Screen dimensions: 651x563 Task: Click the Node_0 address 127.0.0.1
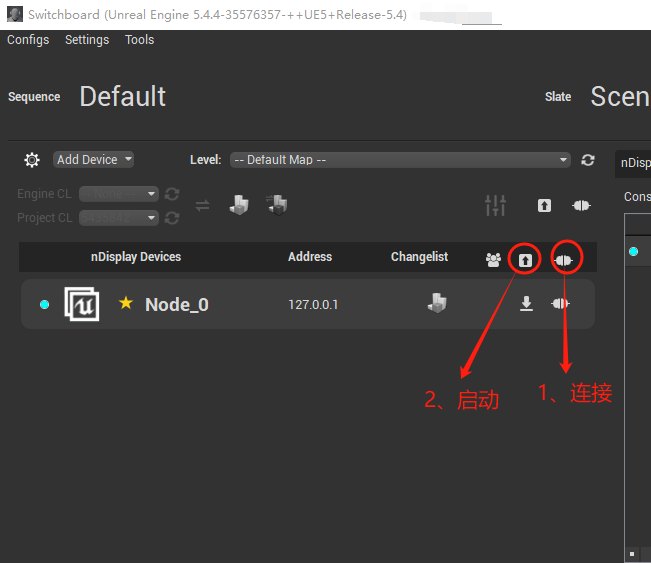click(313, 305)
